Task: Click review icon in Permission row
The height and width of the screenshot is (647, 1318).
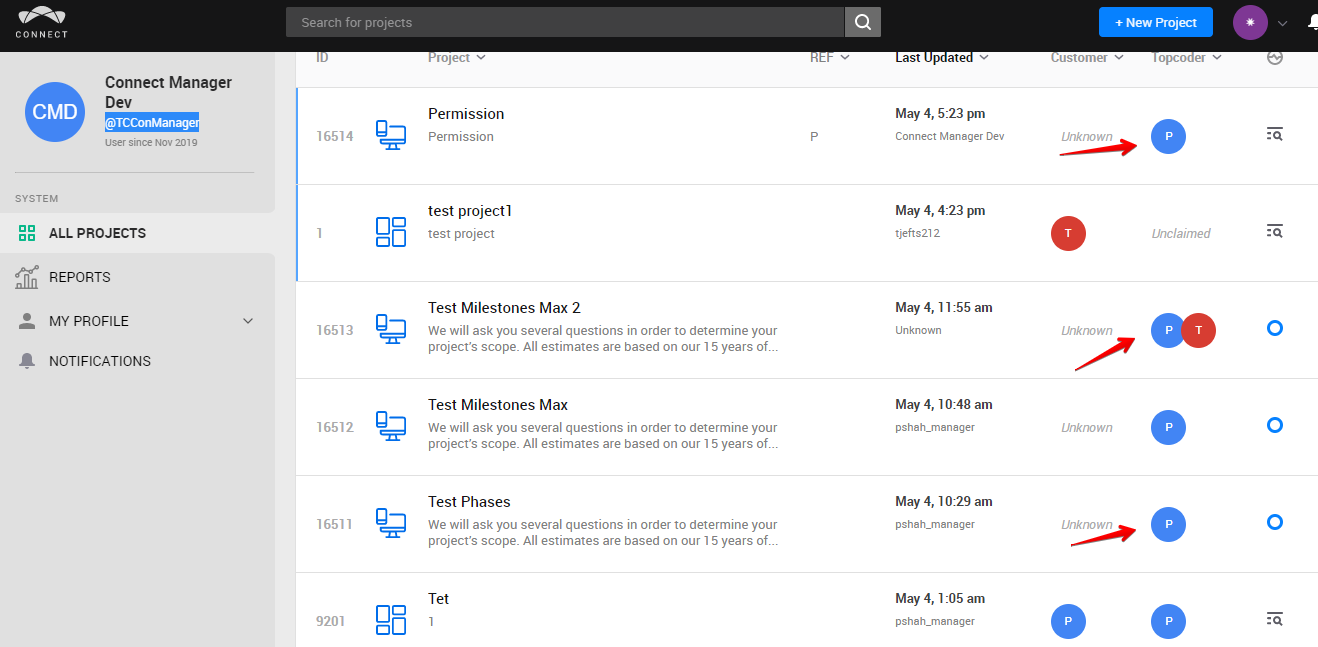Action: [x=1274, y=134]
